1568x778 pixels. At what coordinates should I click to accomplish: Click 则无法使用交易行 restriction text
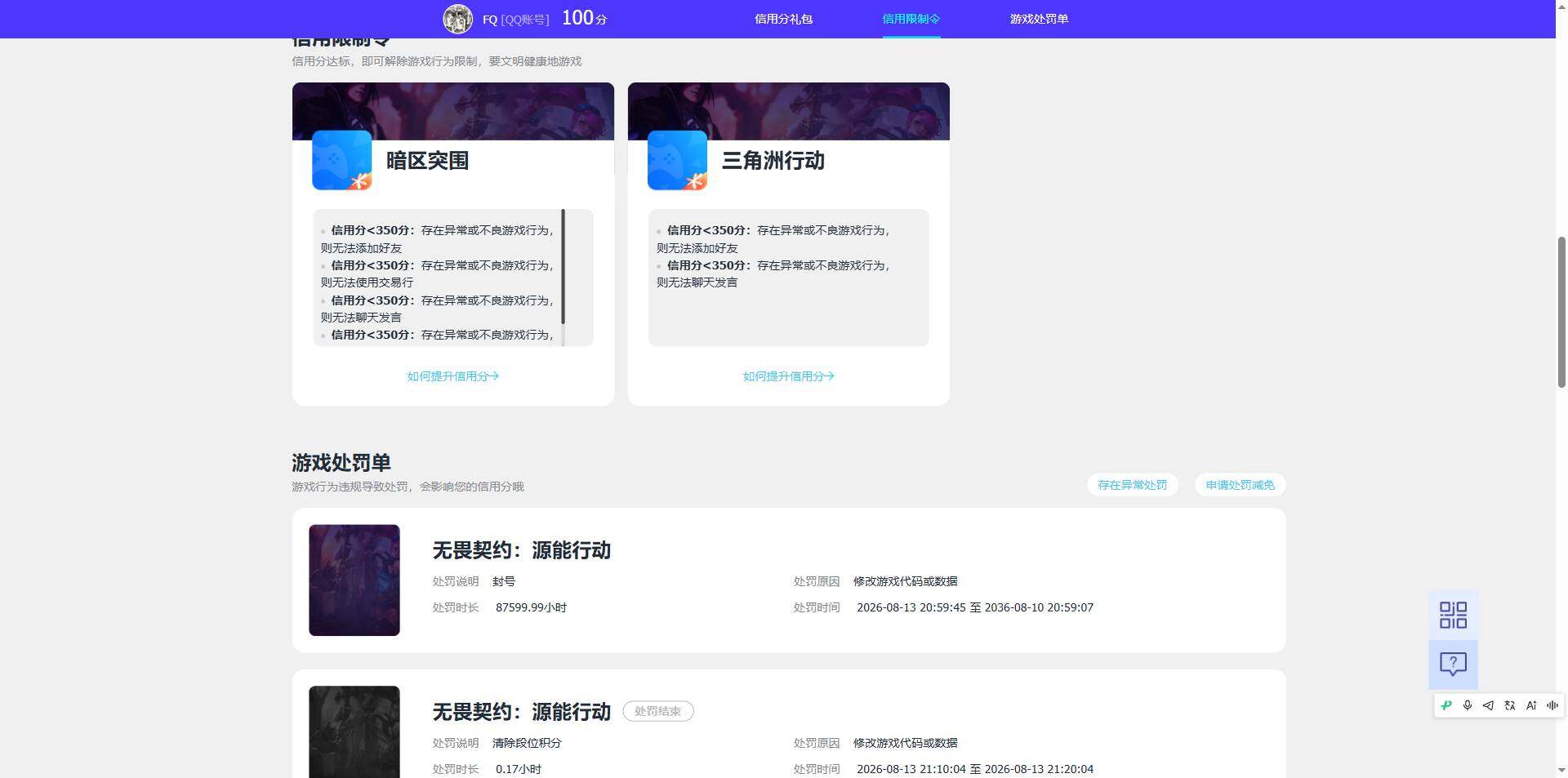click(367, 282)
